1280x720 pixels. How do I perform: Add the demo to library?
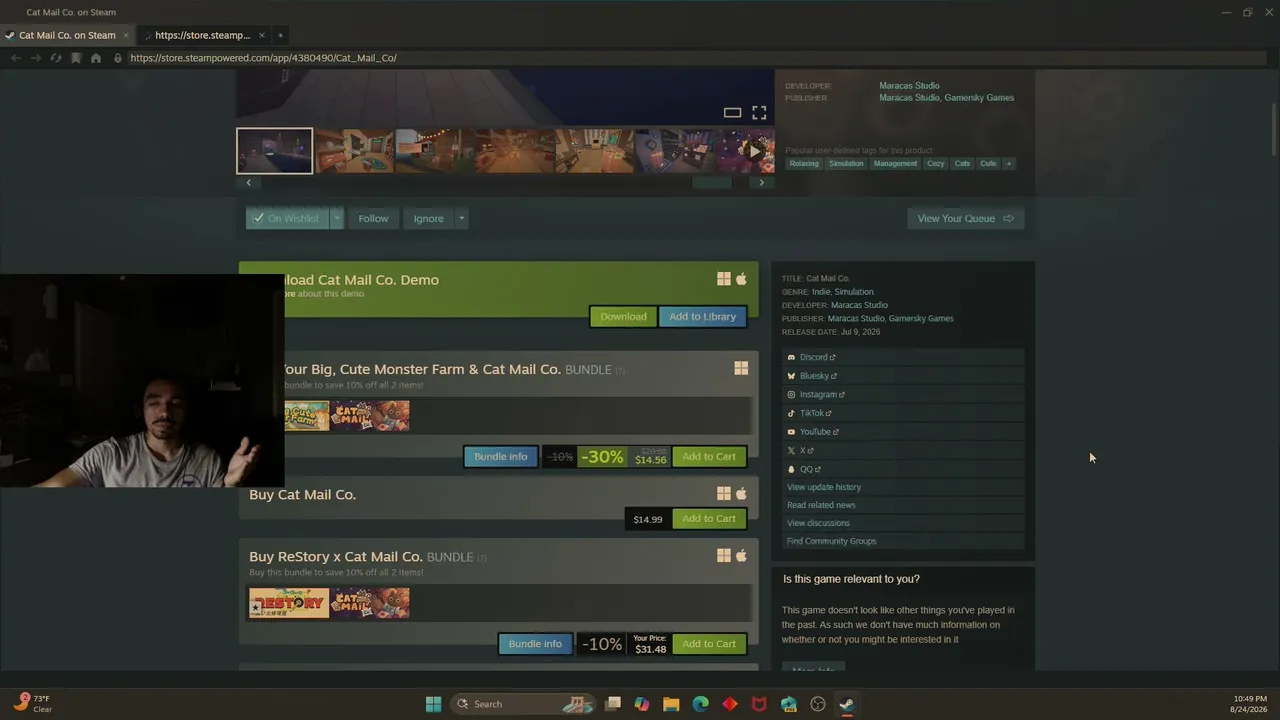(x=702, y=316)
